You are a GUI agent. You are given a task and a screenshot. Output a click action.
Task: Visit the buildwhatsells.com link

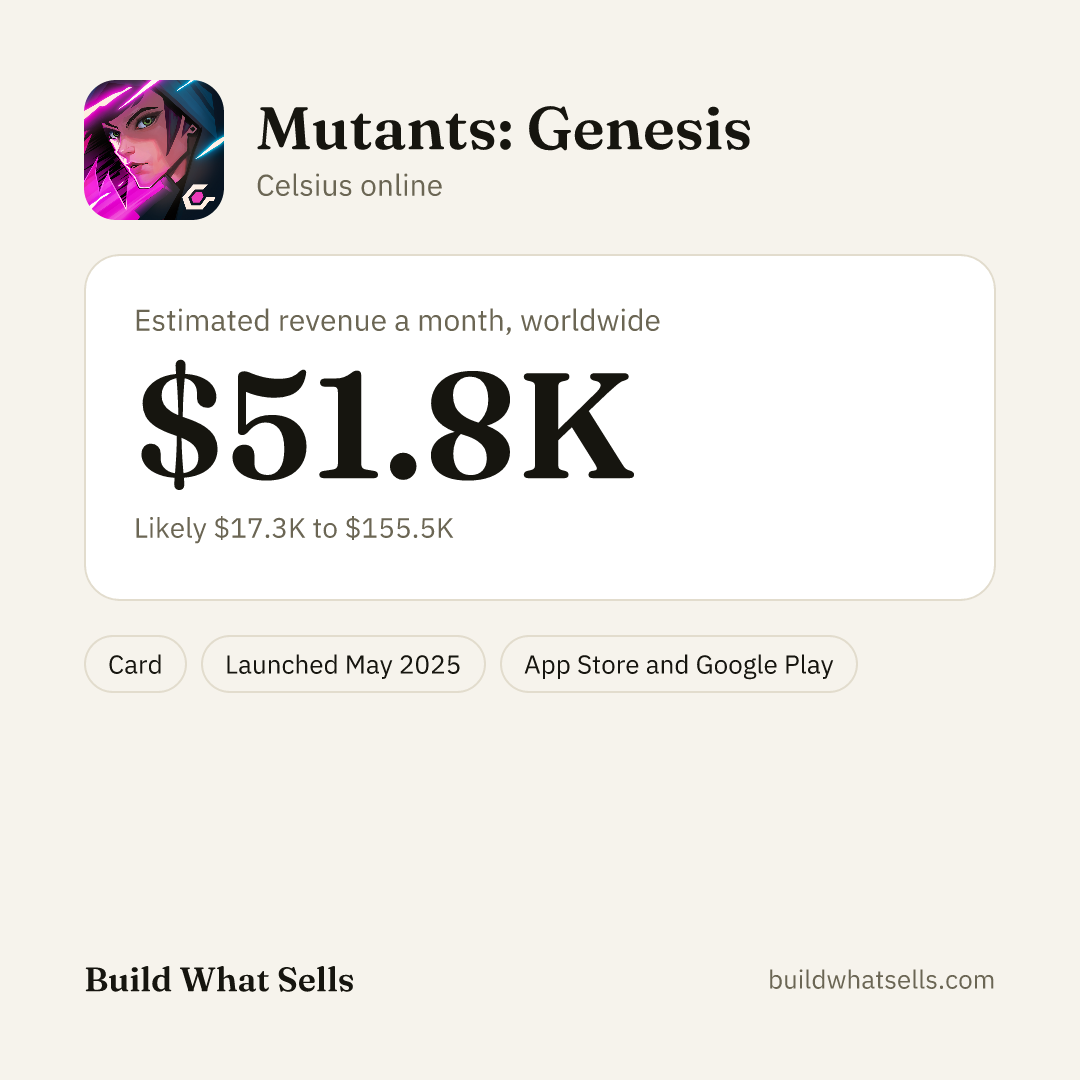click(881, 979)
